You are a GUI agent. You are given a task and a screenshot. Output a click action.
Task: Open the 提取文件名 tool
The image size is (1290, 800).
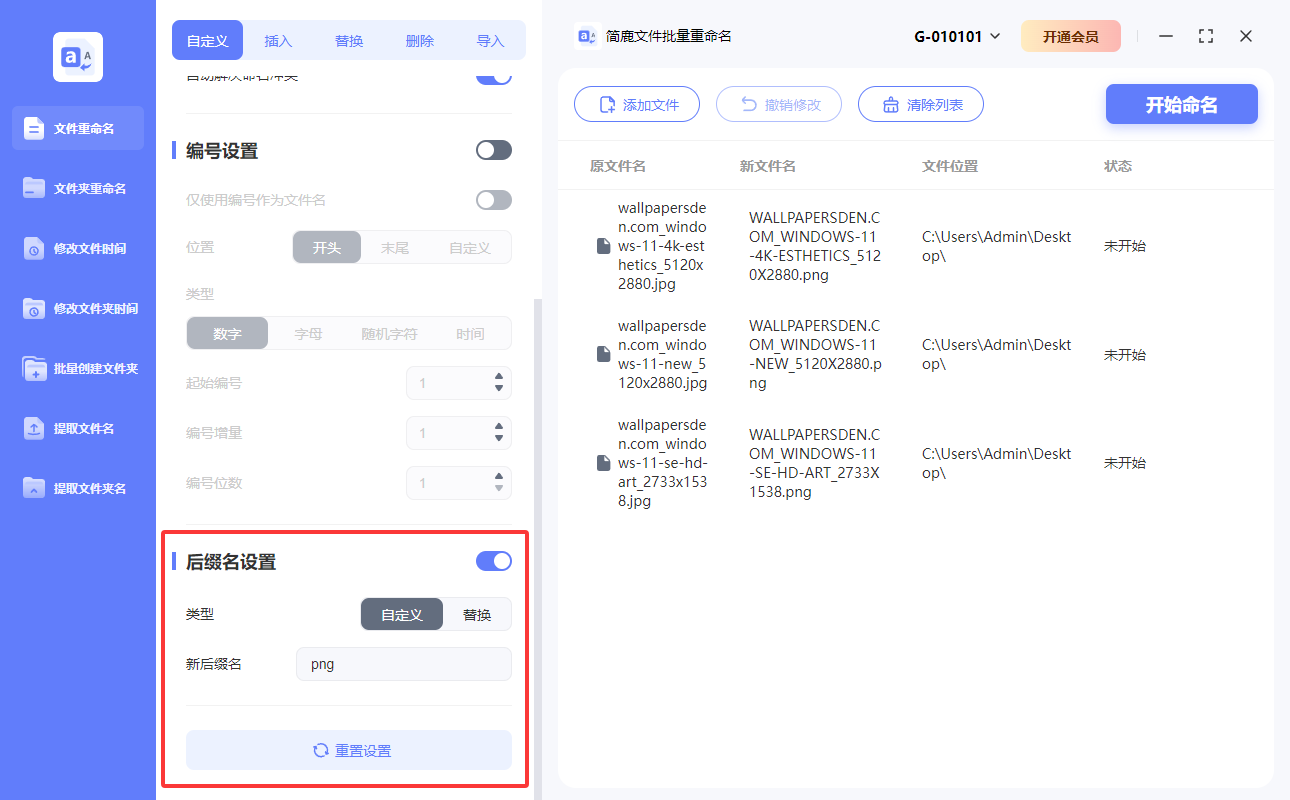pyautogui.click(x=77, y=428)
